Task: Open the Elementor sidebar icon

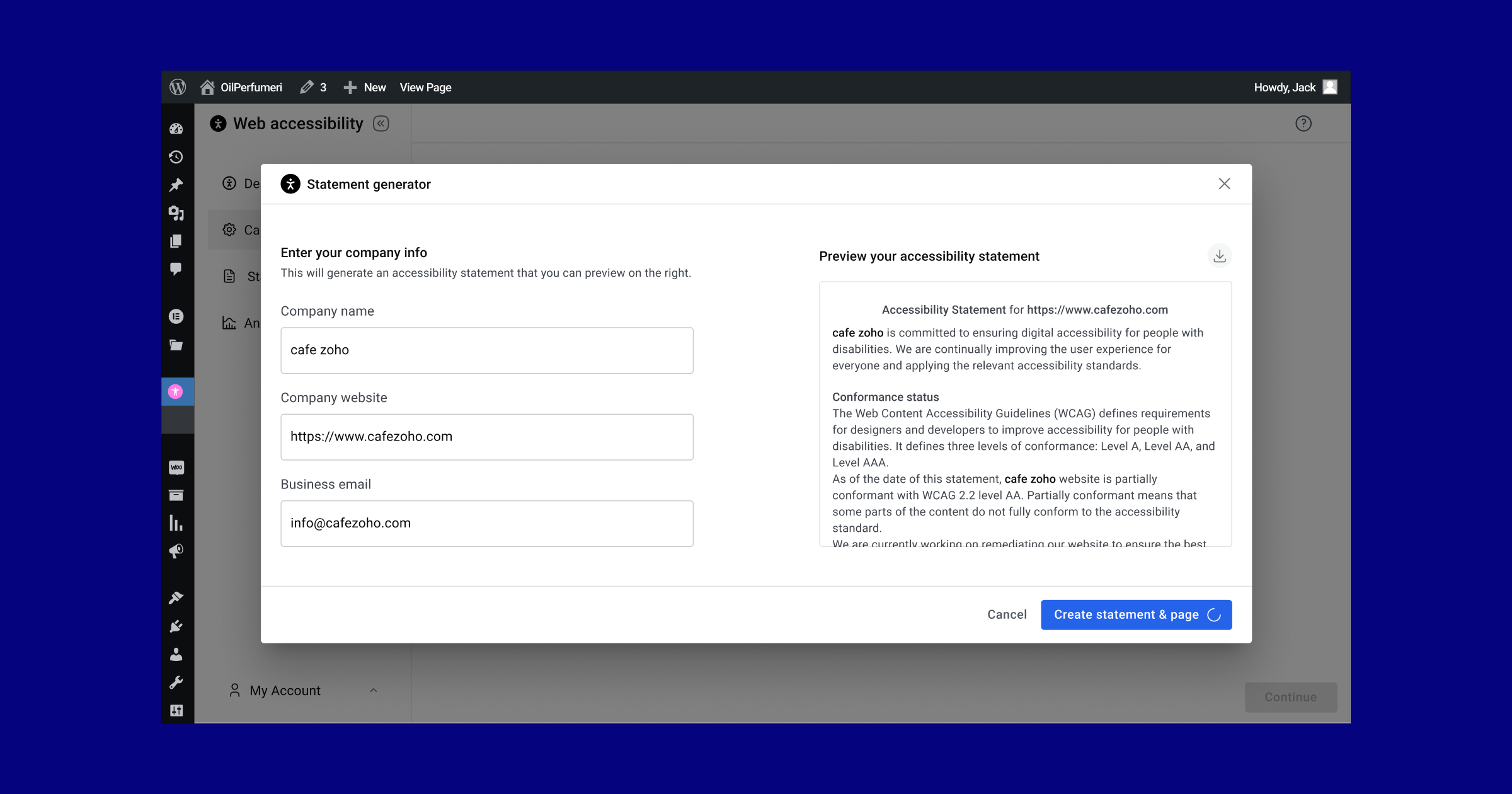Action: [x=176, y=316]
